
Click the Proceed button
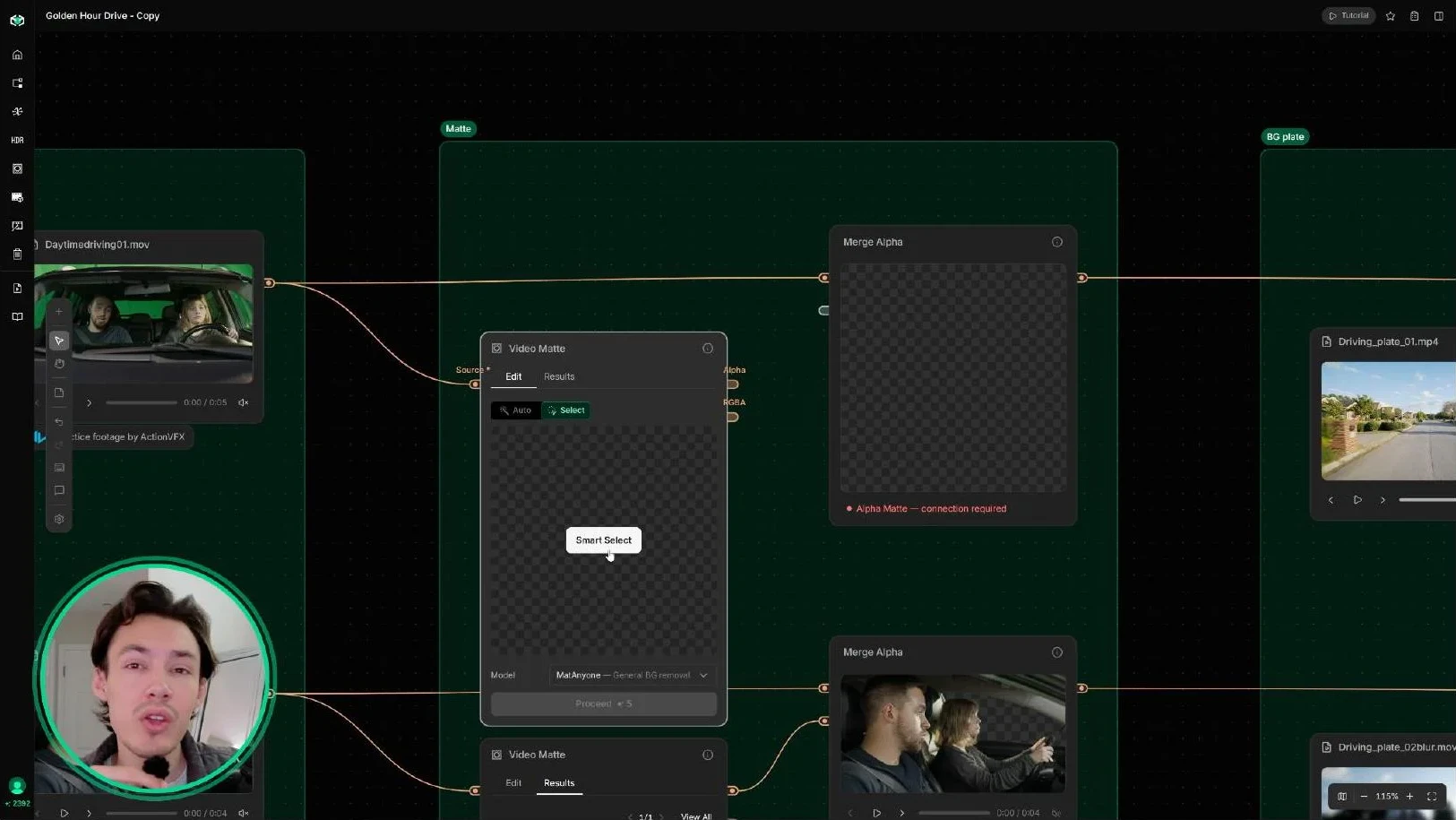[x=604, y=703]
